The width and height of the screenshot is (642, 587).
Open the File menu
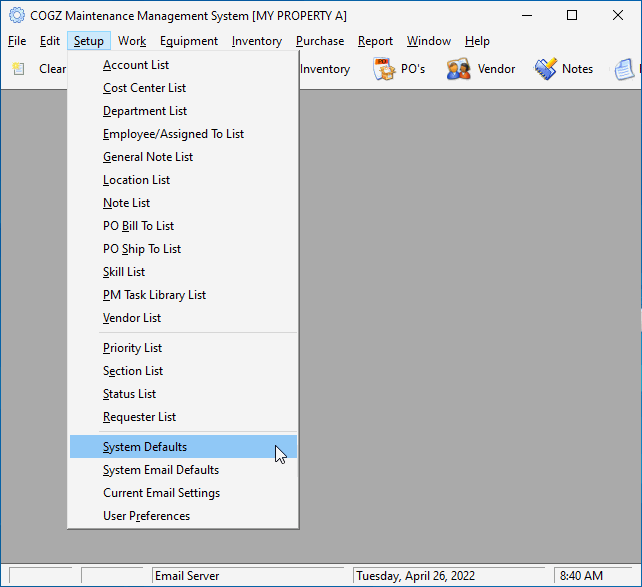(x=17, y=41)
